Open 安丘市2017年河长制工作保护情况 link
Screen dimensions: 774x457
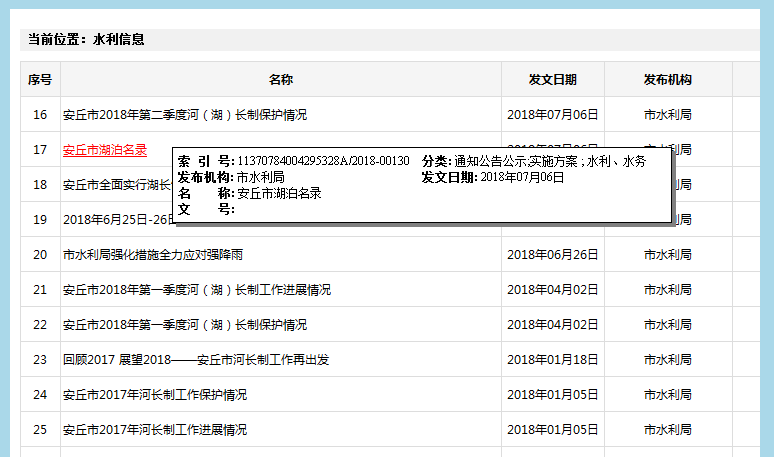(155, 395)
